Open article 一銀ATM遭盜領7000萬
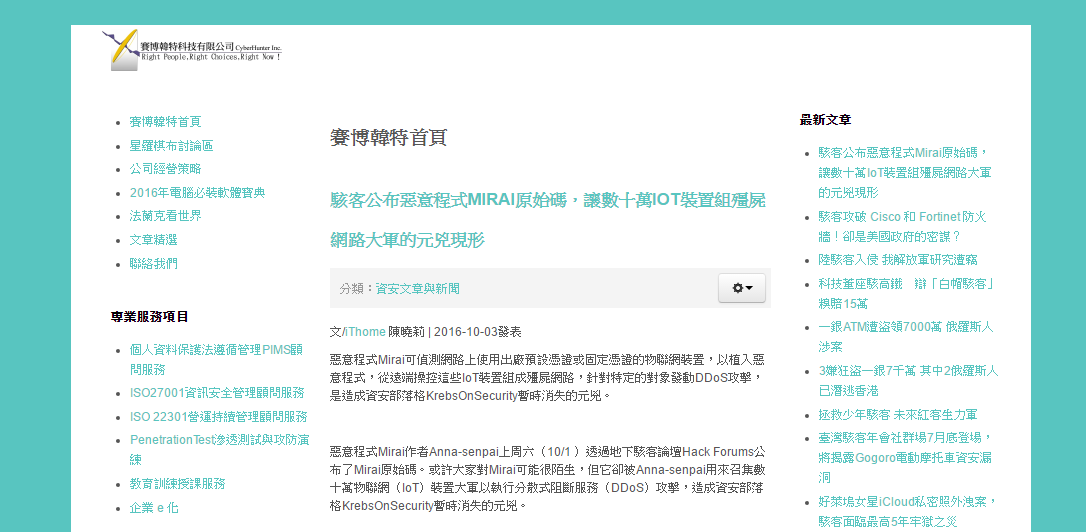Image resolution: width=1086 pixels, height=532 pixels. click(x=905, y=337)
